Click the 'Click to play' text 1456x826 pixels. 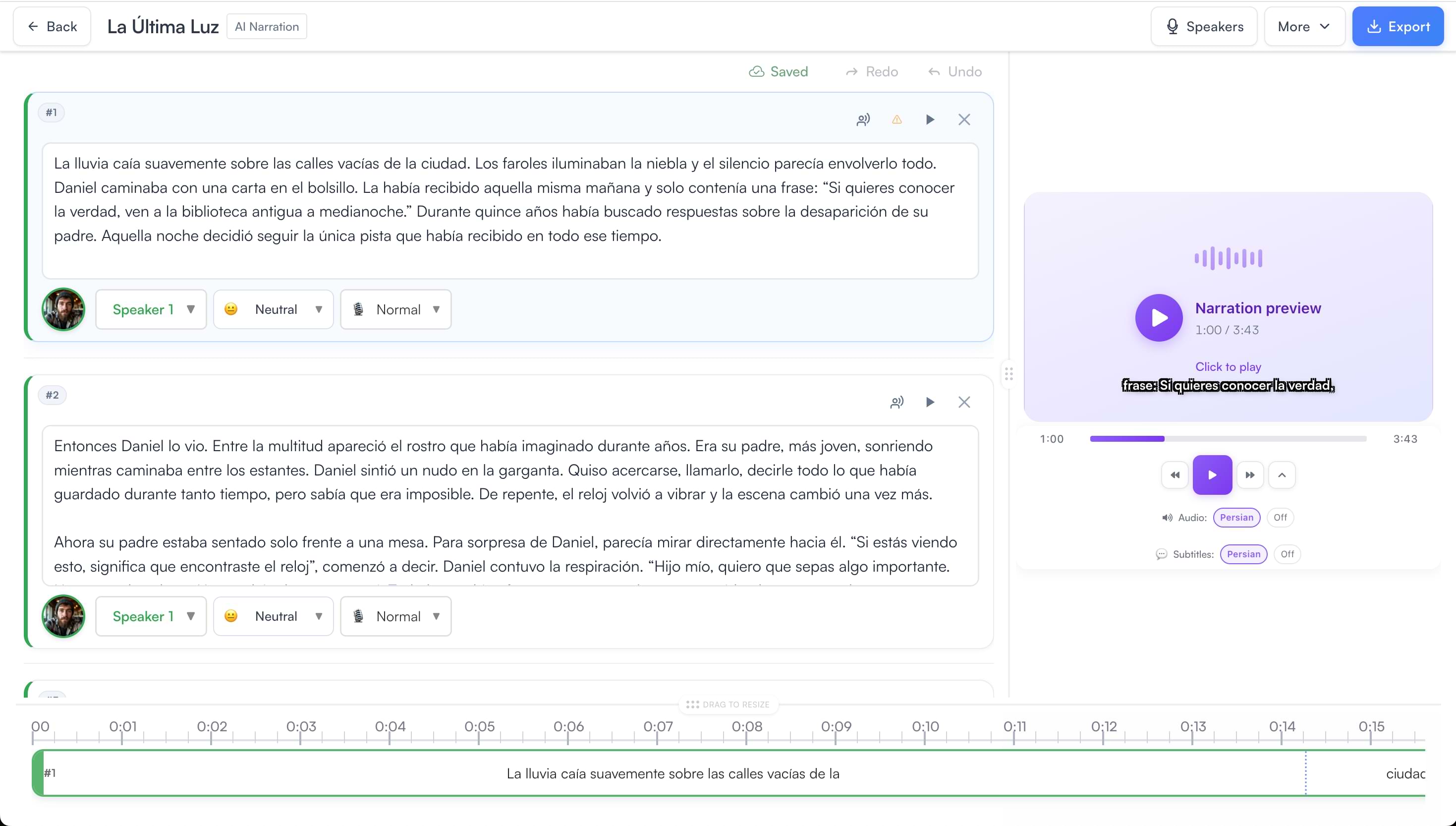pos(1228,367)
